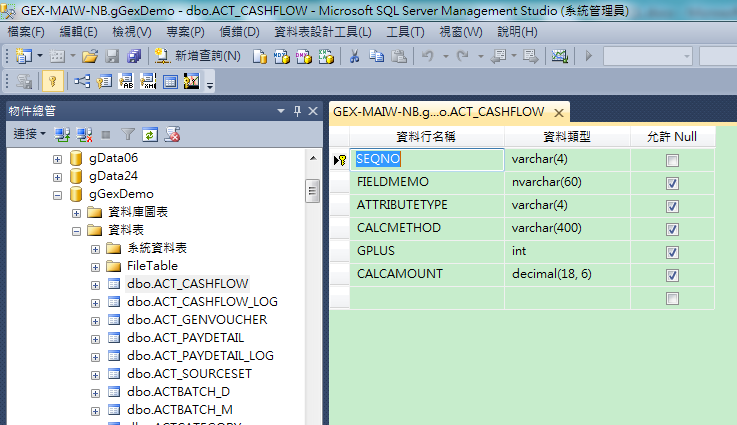Open the database selector combo box
737x425 pixels.
tap(648, 56)
